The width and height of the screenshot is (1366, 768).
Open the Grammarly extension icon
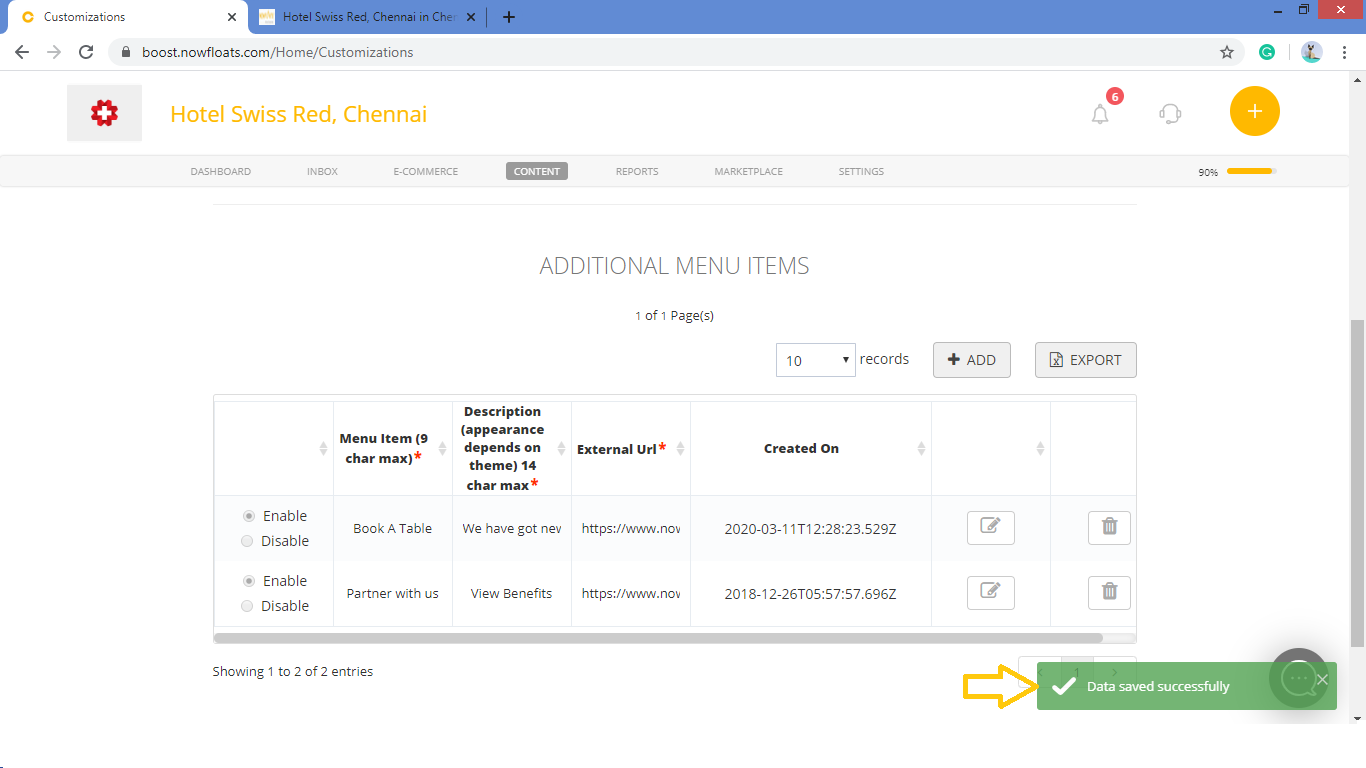(1267, 52)
